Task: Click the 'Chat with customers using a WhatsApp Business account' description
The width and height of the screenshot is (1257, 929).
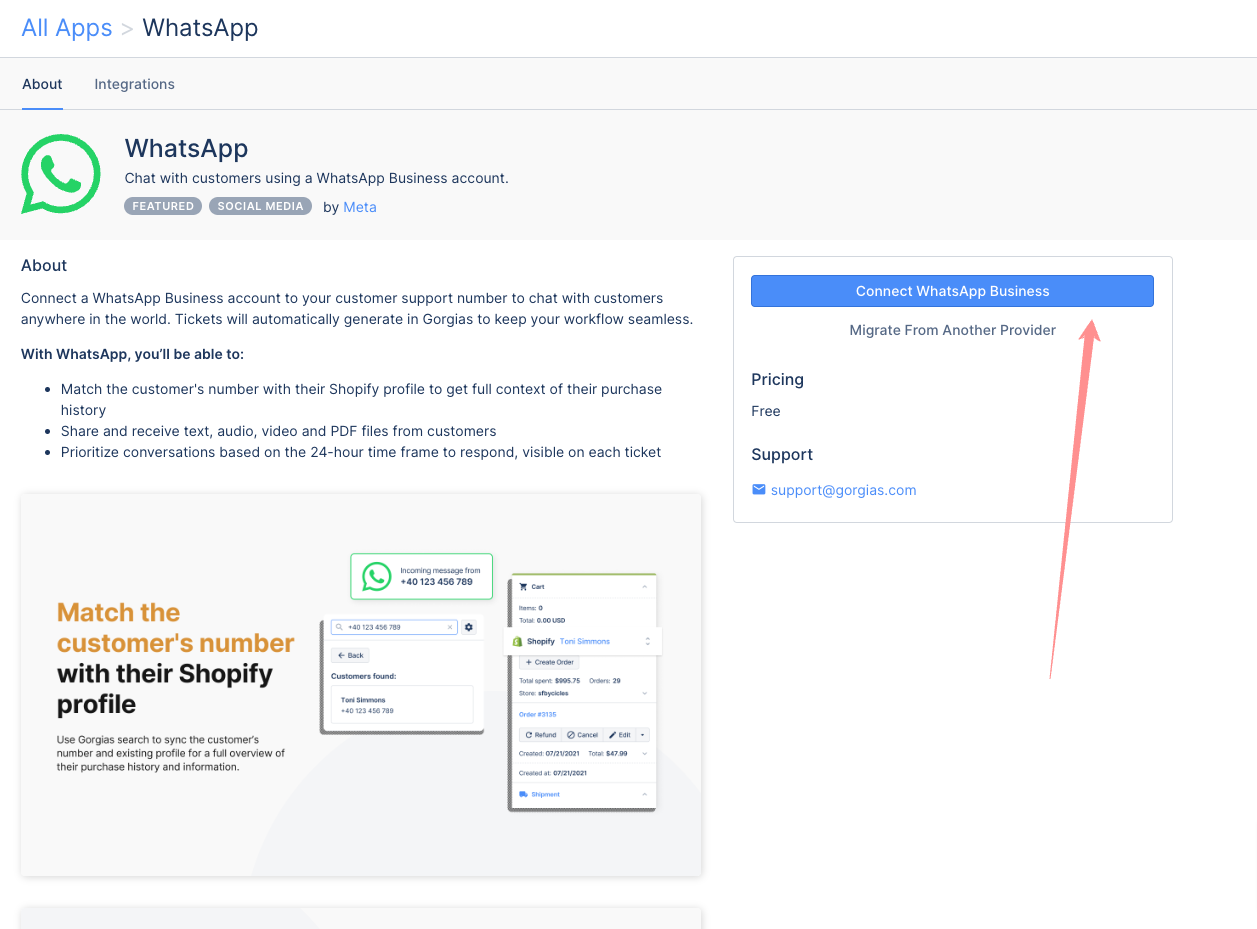Action: coord(316,178)
